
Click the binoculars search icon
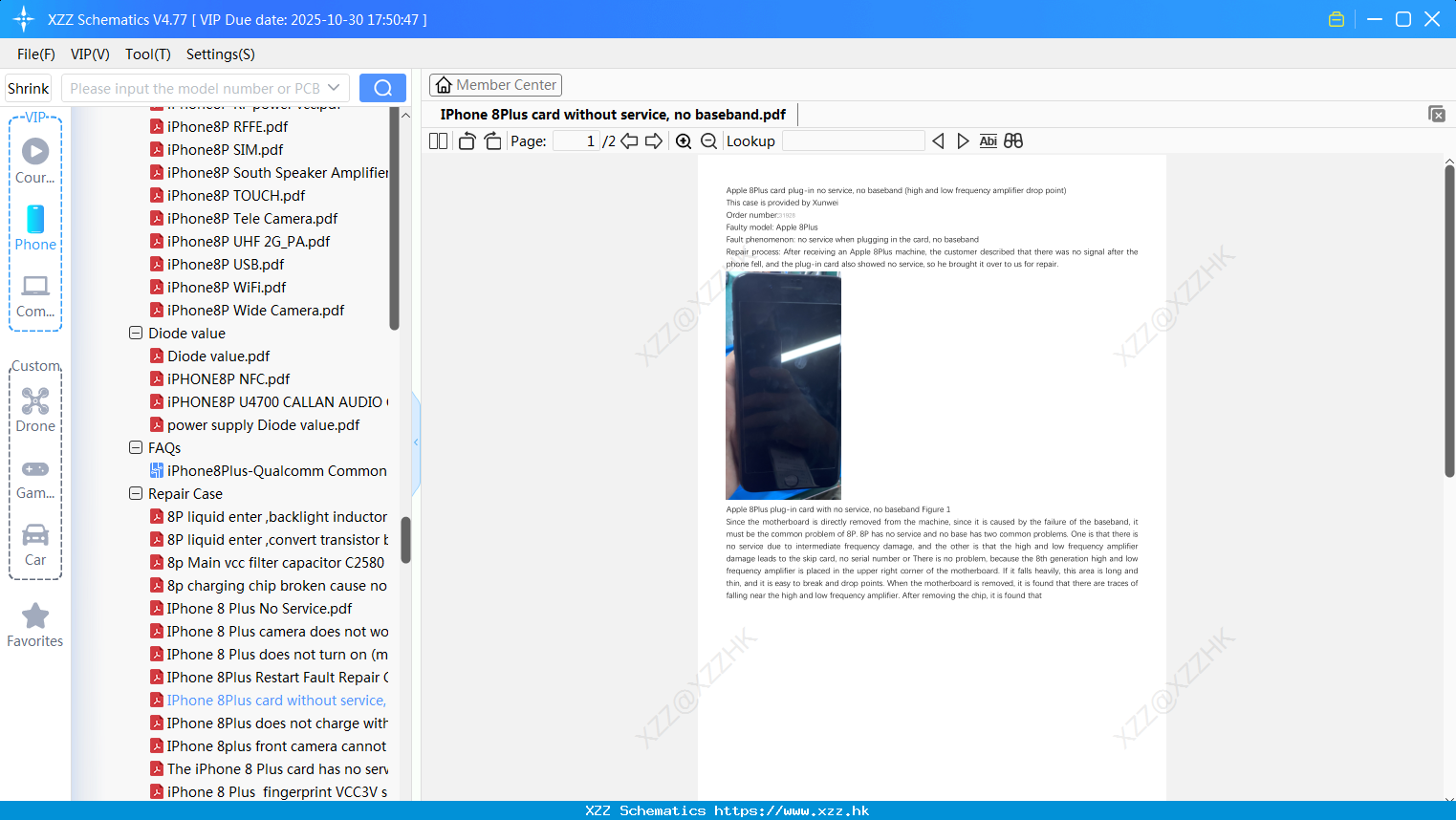click(x=1013, y=141)
